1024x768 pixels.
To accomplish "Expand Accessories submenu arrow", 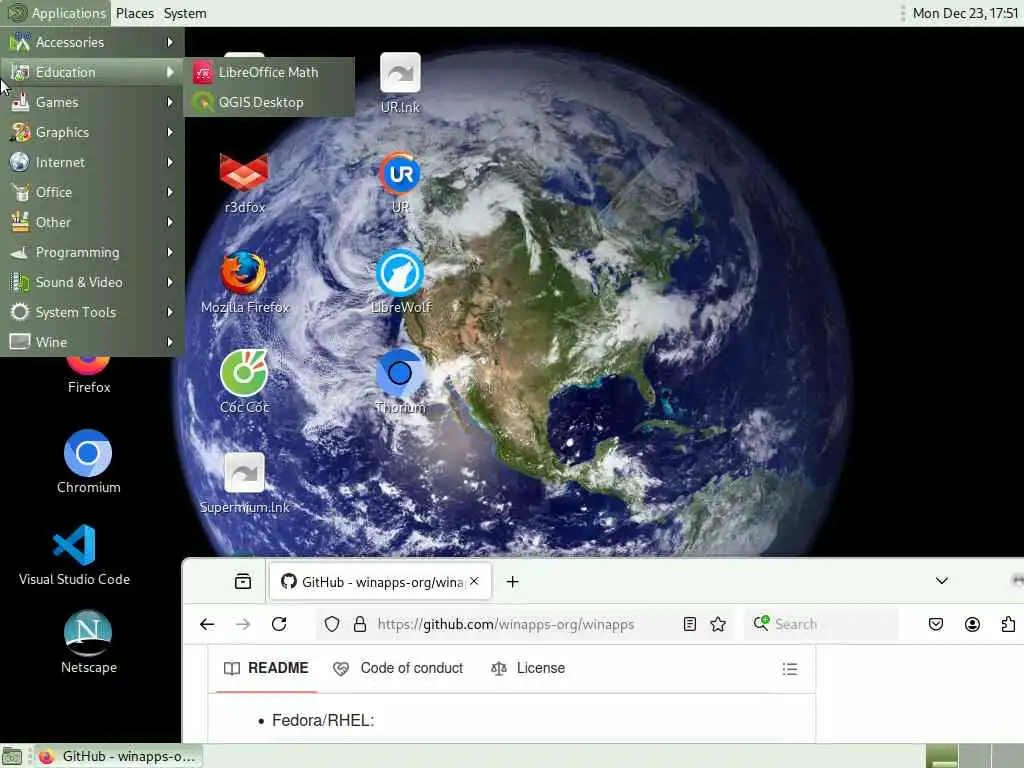I will [x=170, y=42].
